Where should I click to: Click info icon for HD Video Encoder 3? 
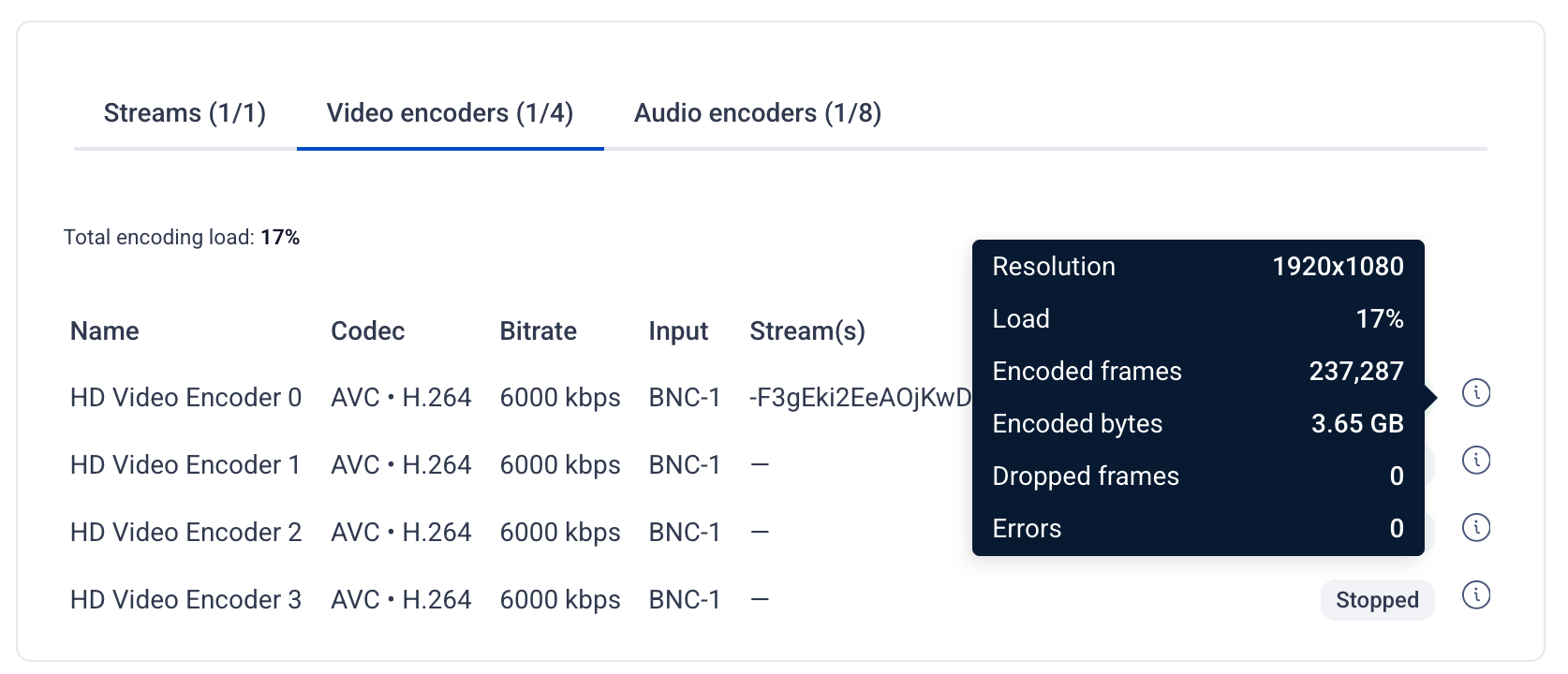click(1476, 595)
